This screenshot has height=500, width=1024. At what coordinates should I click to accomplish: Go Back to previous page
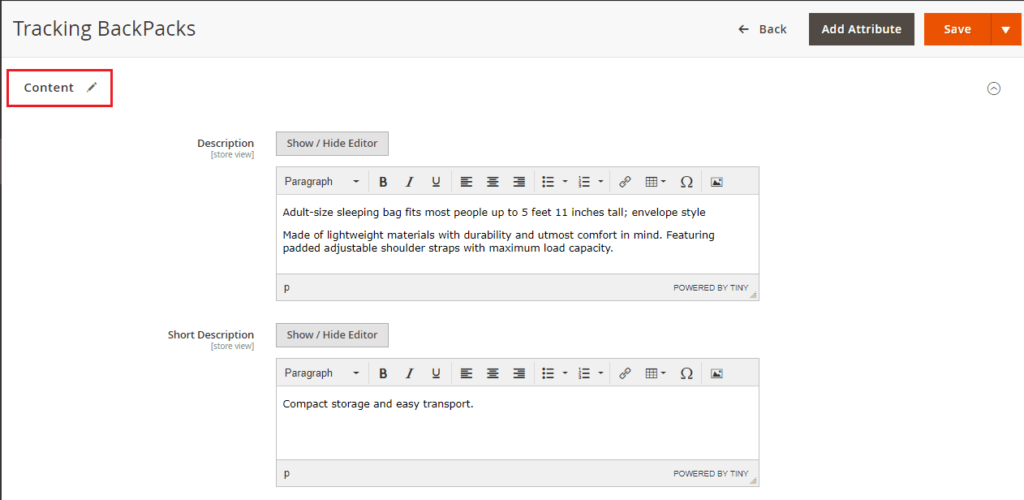tap(762, 29)
